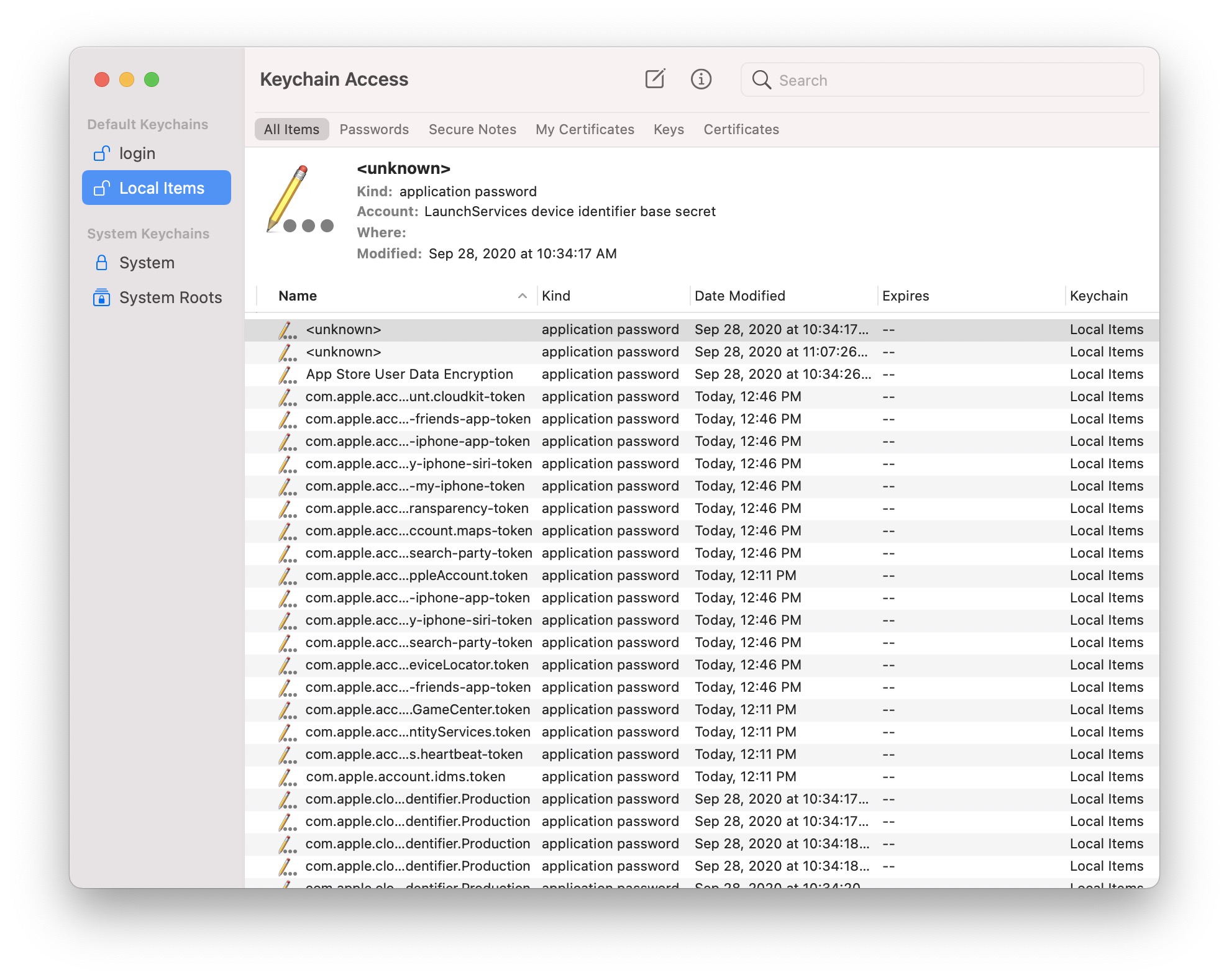This screenshot has height=980, width=1229.
Task: Sort list by Expires column header
Action: 905,296
